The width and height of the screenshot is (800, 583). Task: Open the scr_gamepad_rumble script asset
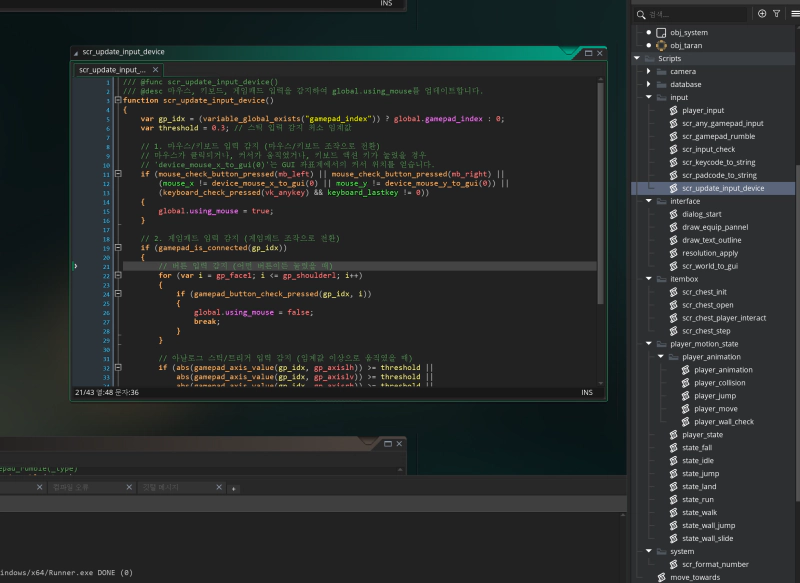(x=718, y=136)
